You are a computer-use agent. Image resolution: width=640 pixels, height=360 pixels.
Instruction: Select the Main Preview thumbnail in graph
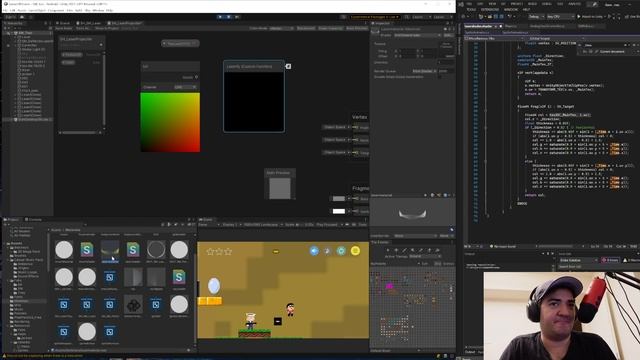(280, 188)
